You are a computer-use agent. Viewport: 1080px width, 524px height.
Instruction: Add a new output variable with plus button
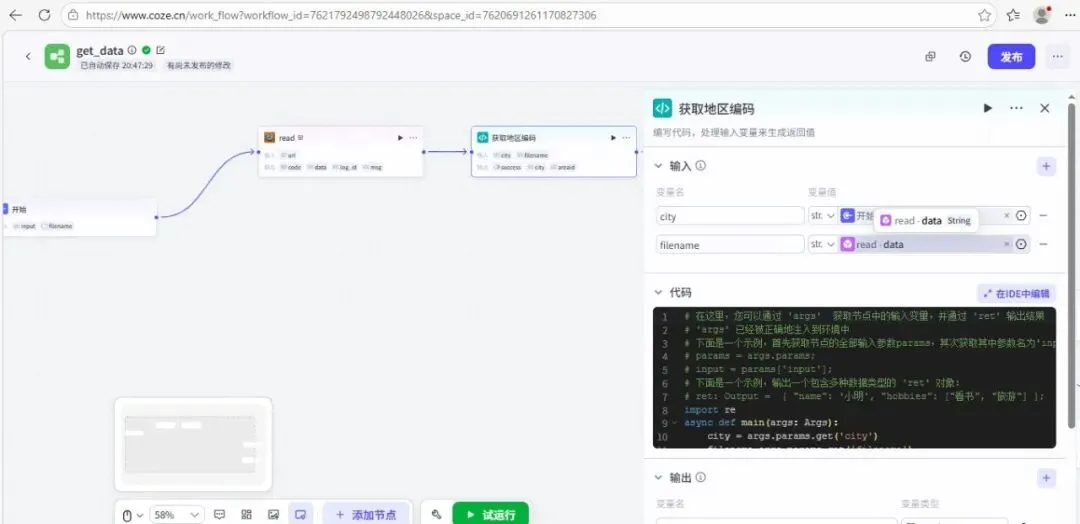pyautogui.click(x=1046, y=478)
